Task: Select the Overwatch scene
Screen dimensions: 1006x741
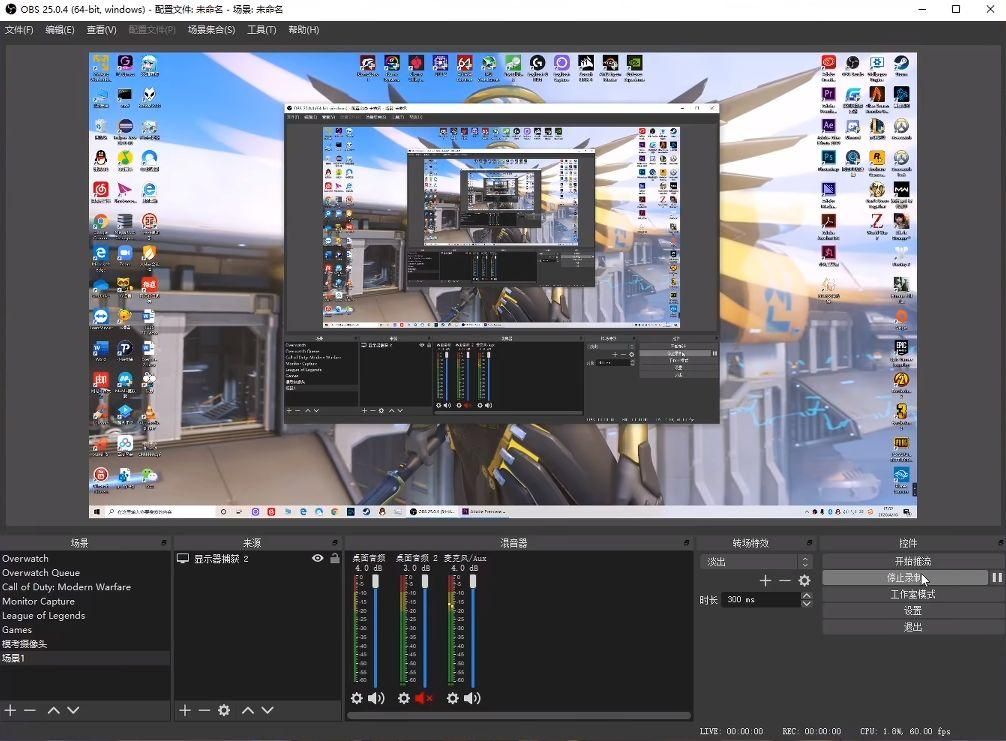Action: pyautogui.click(x=85, y=559)
